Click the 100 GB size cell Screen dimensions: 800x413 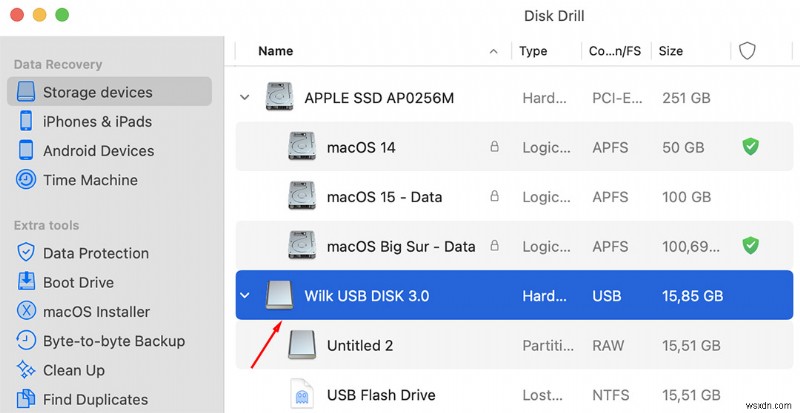[x=686, y=197]
